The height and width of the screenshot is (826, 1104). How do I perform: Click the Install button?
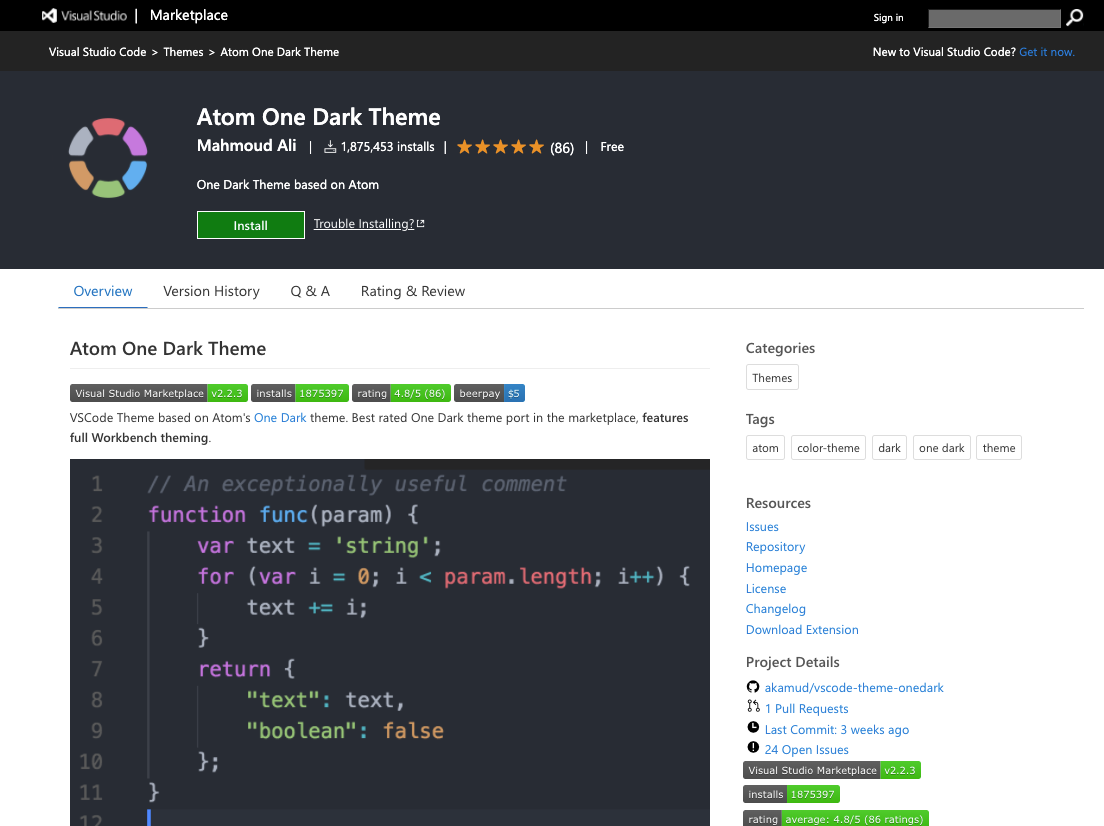tap(250, 225)
